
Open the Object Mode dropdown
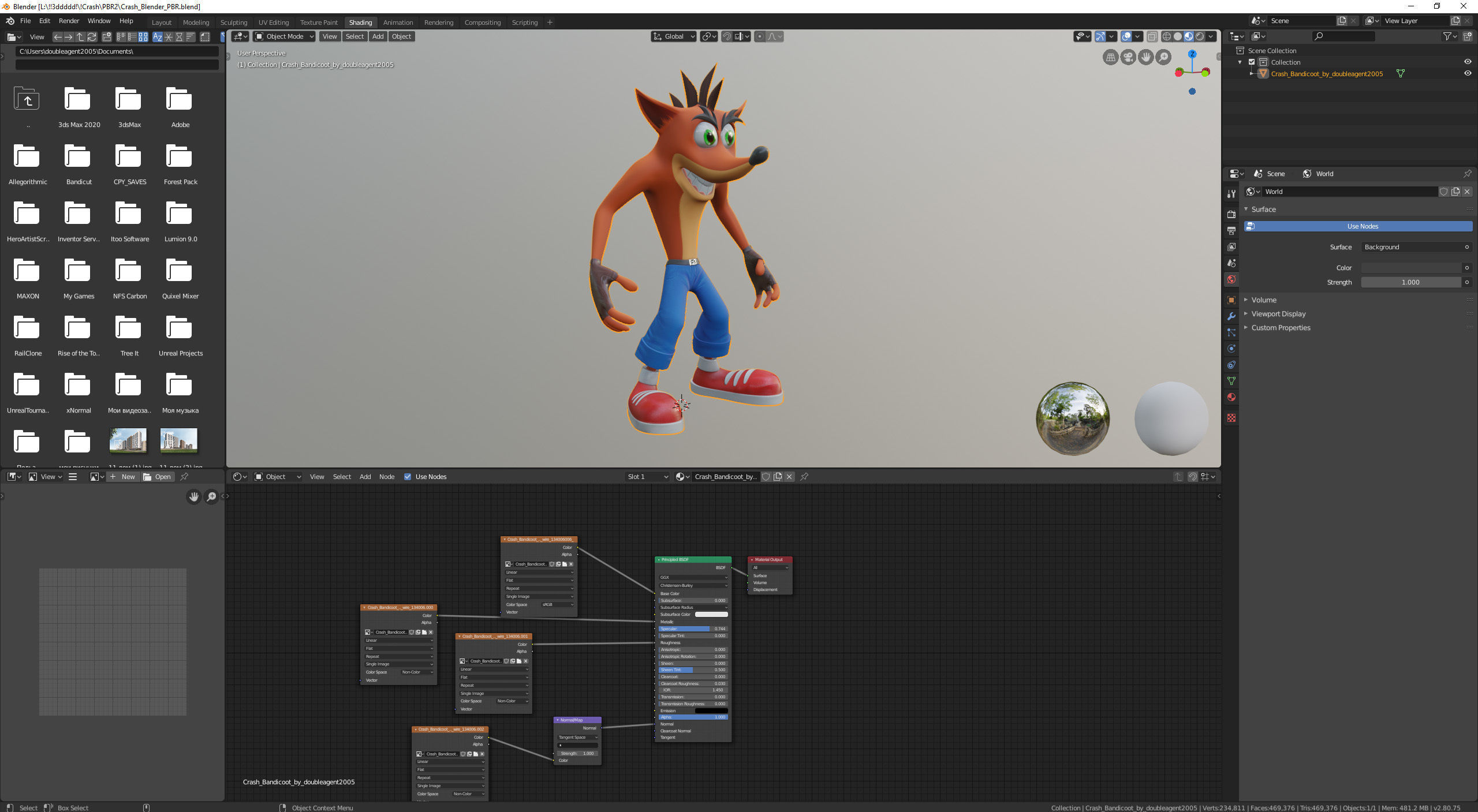[x=284, y=36]
